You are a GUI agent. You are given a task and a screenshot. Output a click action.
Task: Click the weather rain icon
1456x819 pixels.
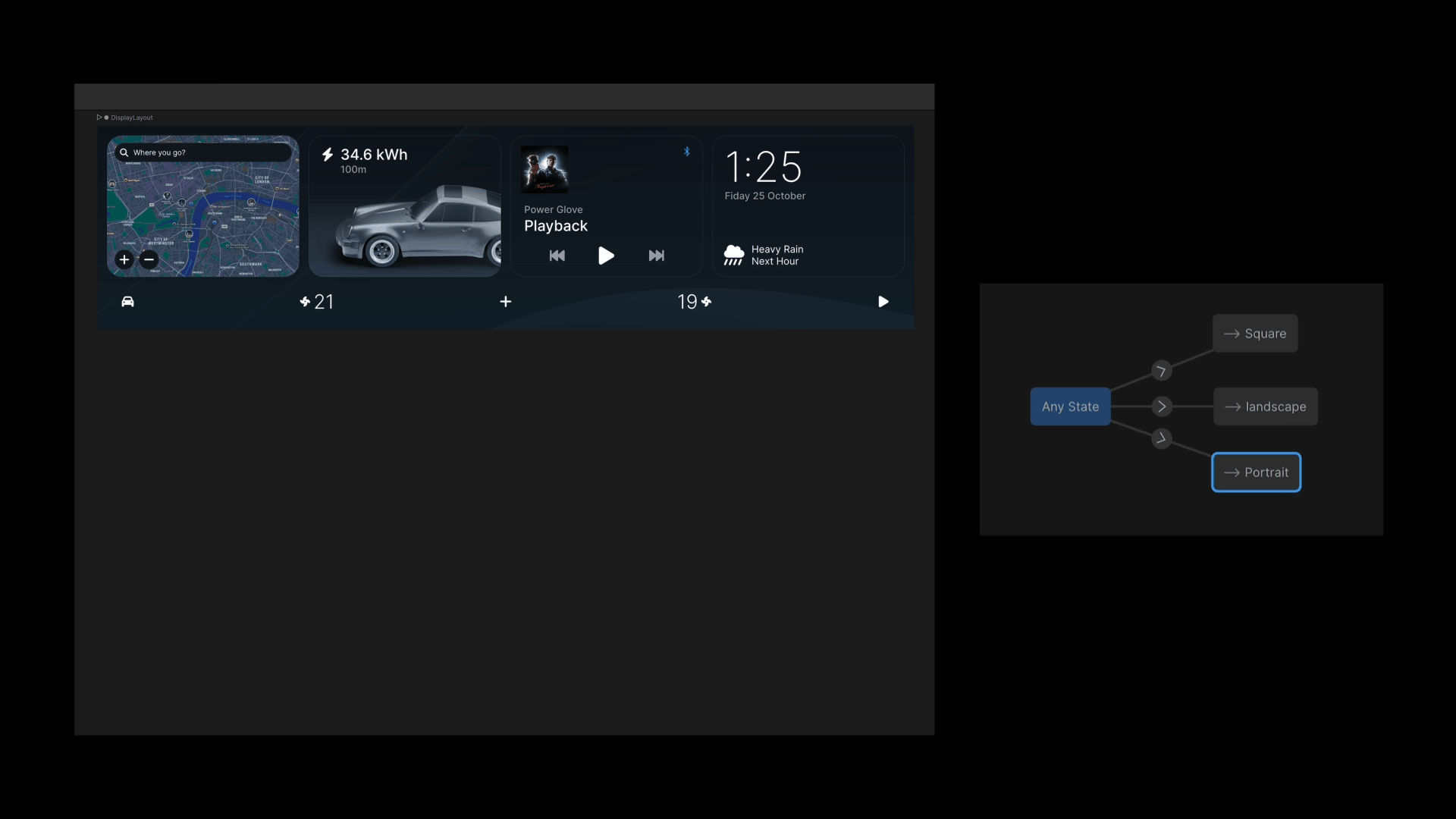pos(733,254)
